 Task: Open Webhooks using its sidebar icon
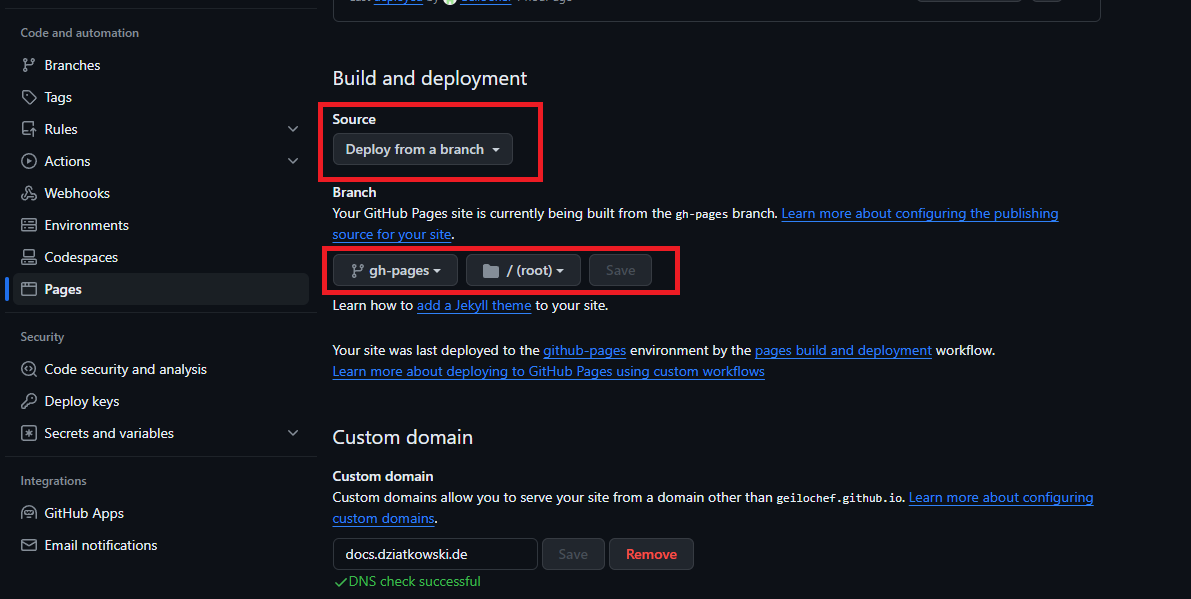point(26,193)
